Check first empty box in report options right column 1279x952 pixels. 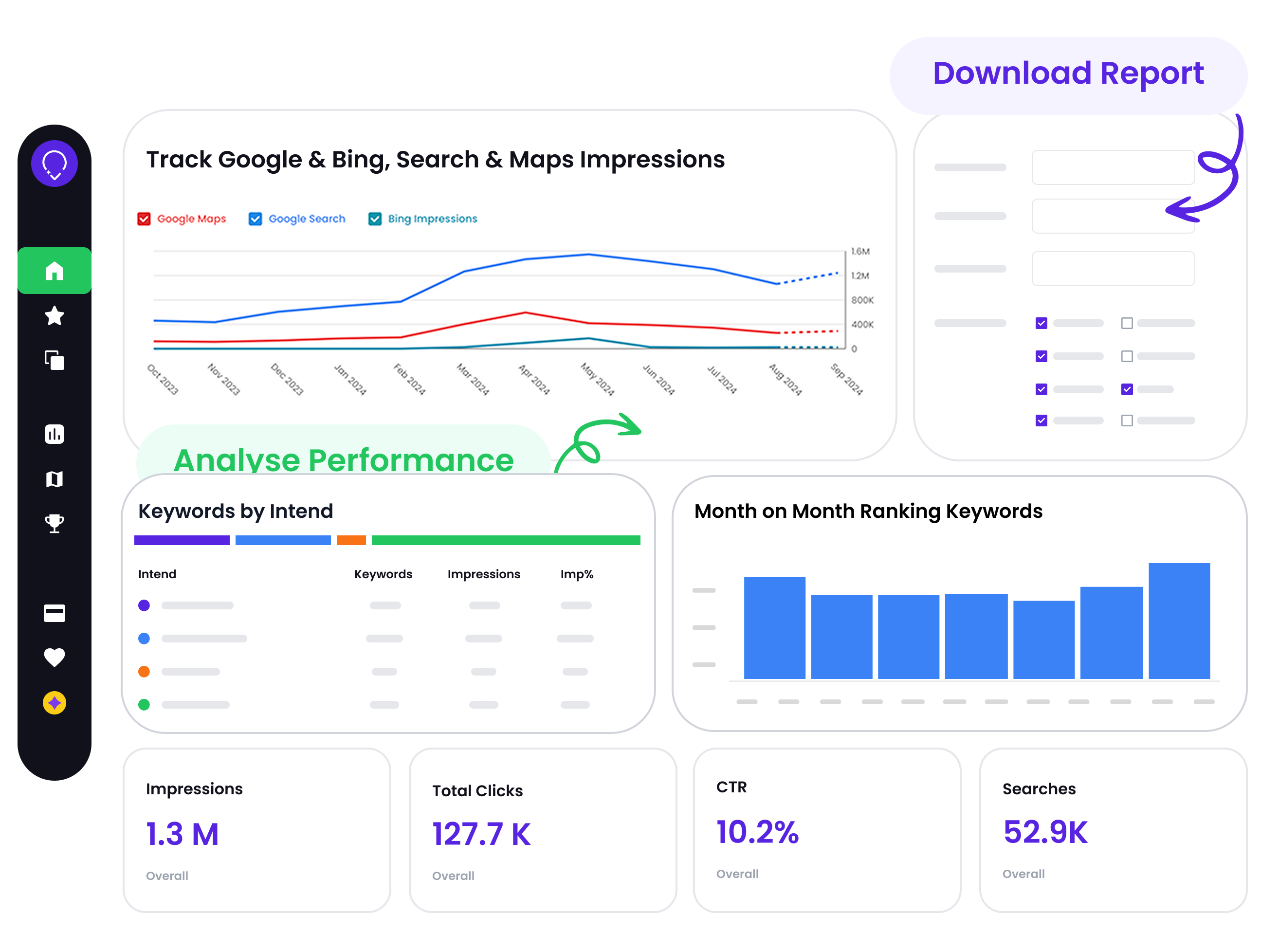(x=1127, y=323)
